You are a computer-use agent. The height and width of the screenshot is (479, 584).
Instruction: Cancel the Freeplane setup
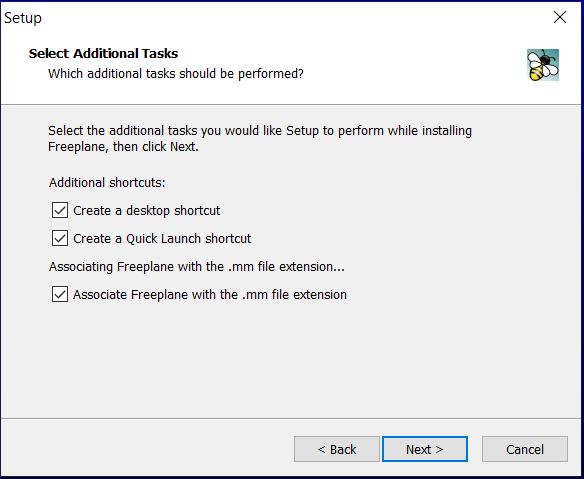[x=525, y=449]
